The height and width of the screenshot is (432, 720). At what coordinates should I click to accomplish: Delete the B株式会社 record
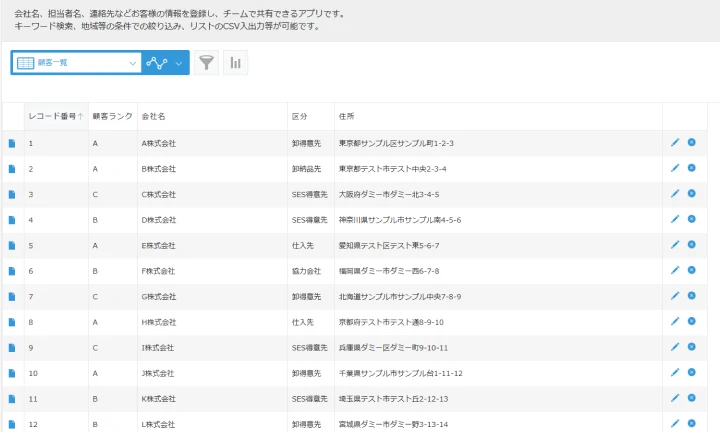coord(692,168)
